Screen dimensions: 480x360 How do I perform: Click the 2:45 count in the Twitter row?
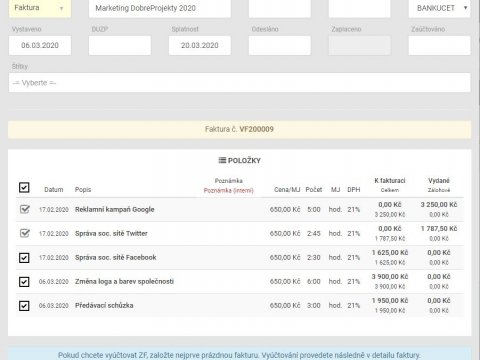pyautogui.click(x=314, y=233)
